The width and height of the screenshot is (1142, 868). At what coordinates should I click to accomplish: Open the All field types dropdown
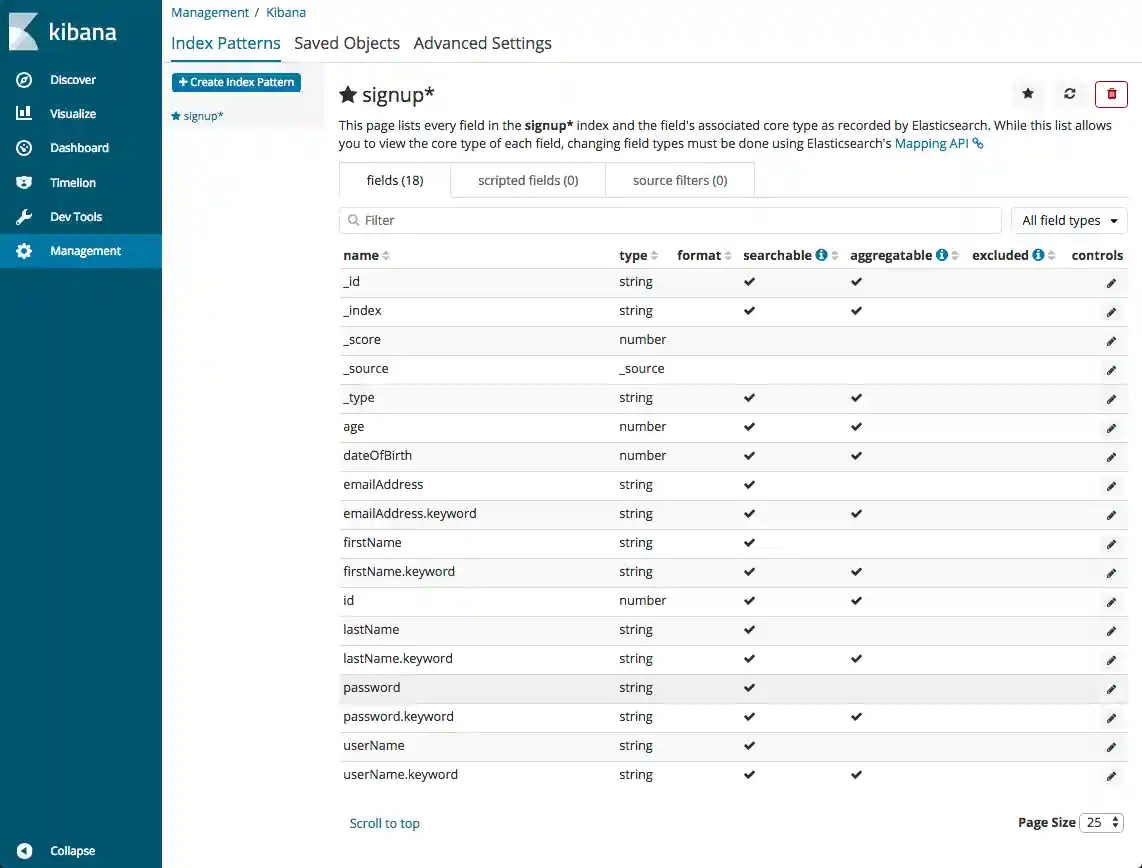[x=1069, y=220]
